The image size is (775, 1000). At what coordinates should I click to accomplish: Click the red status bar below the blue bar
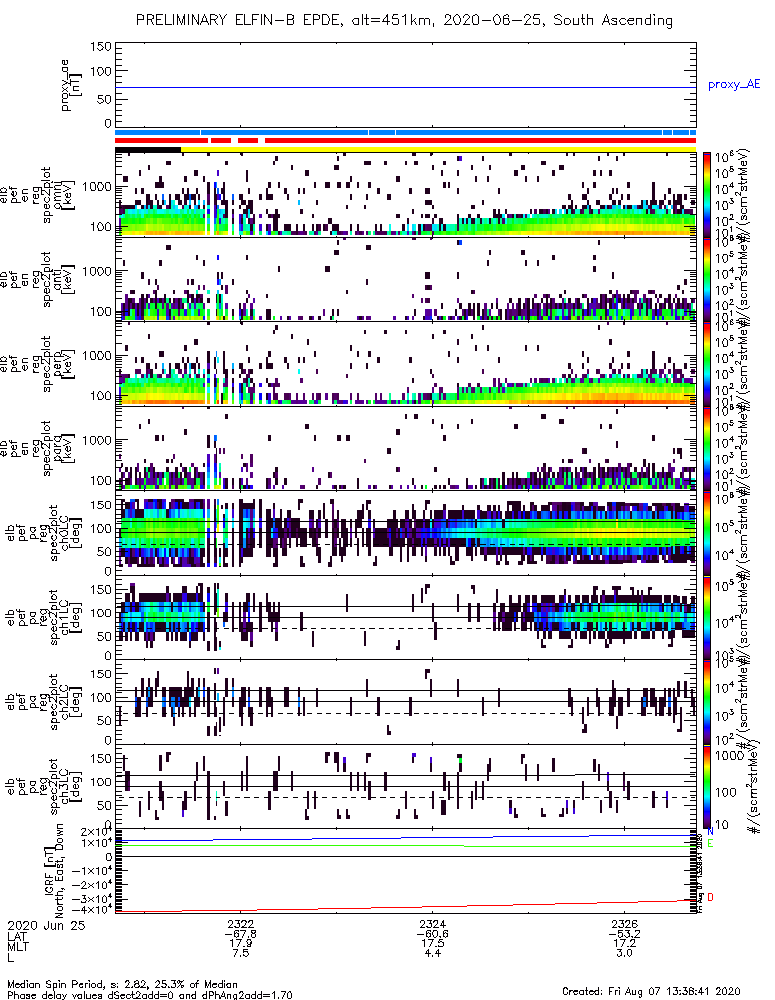pyautogui.click(x=405, y=140)
